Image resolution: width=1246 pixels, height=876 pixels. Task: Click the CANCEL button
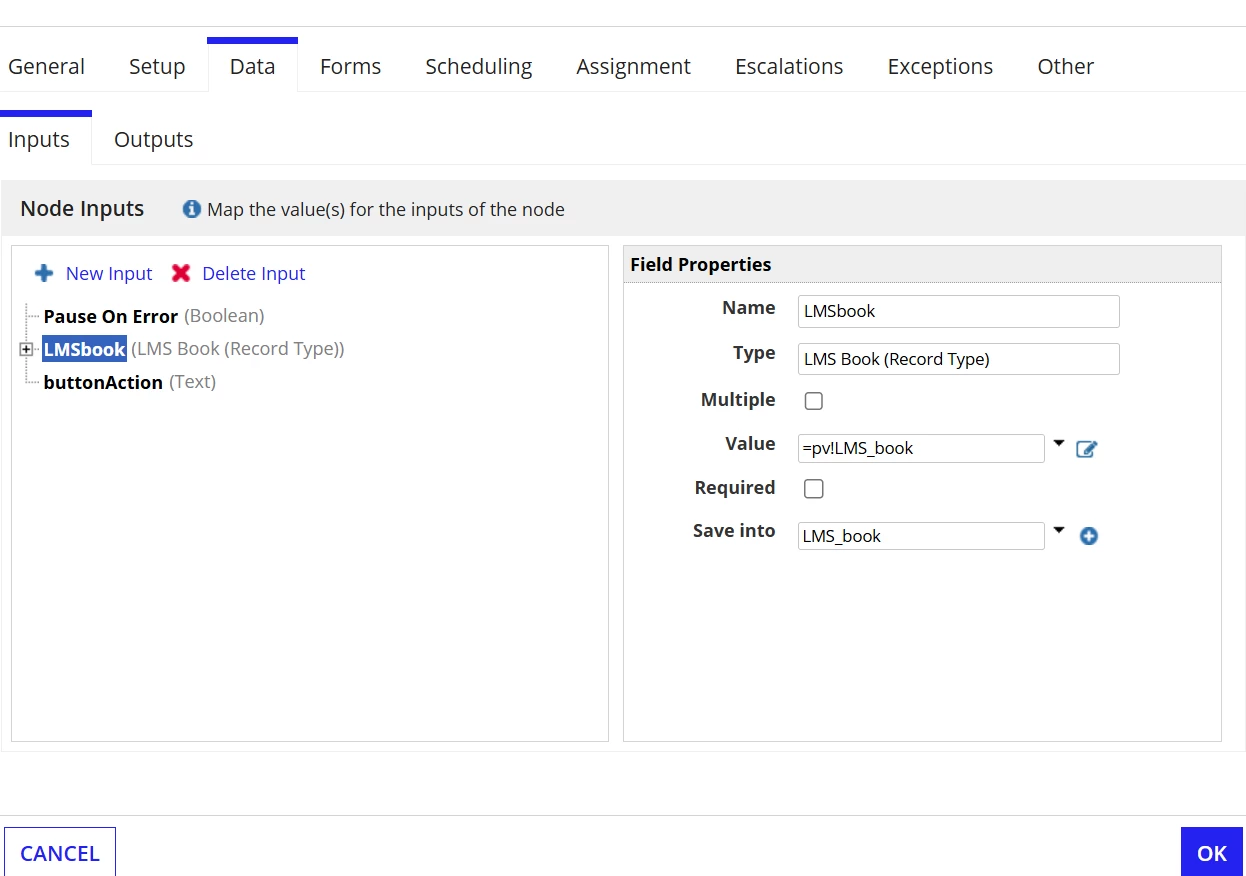click(x=60, y=853)
